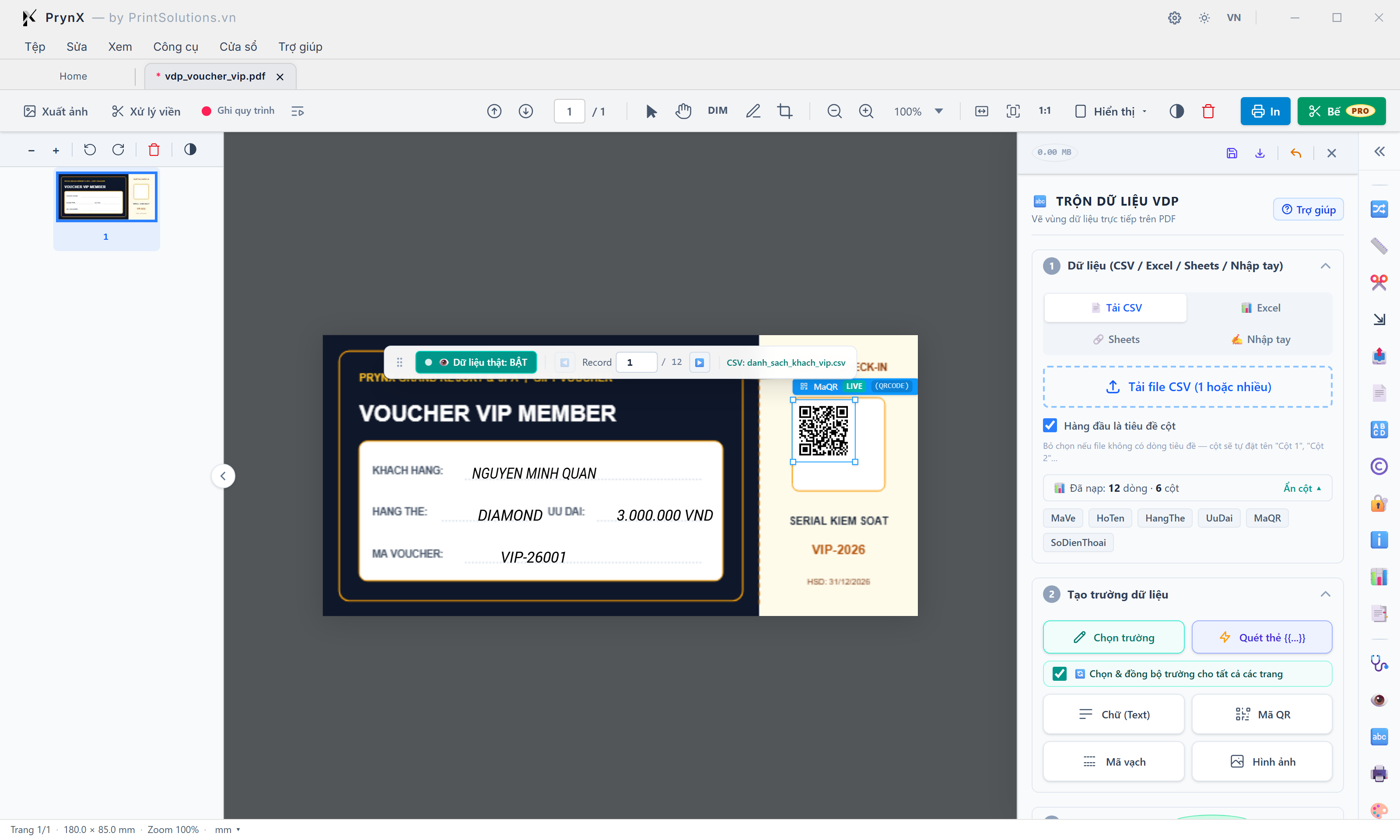Select the page 1 thumbnail
This screenshot has height=840, width=1400.
tap(106, 197)
